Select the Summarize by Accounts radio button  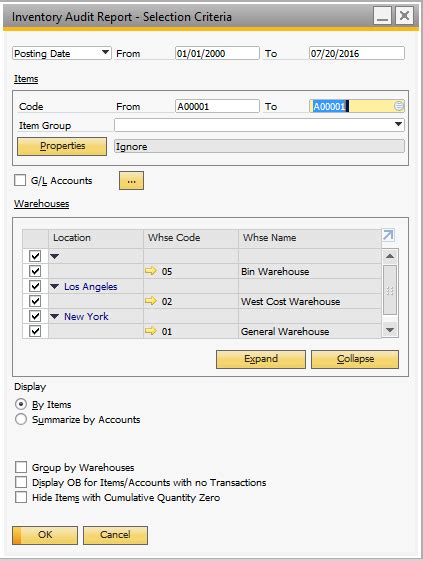(x=21, y=419)
